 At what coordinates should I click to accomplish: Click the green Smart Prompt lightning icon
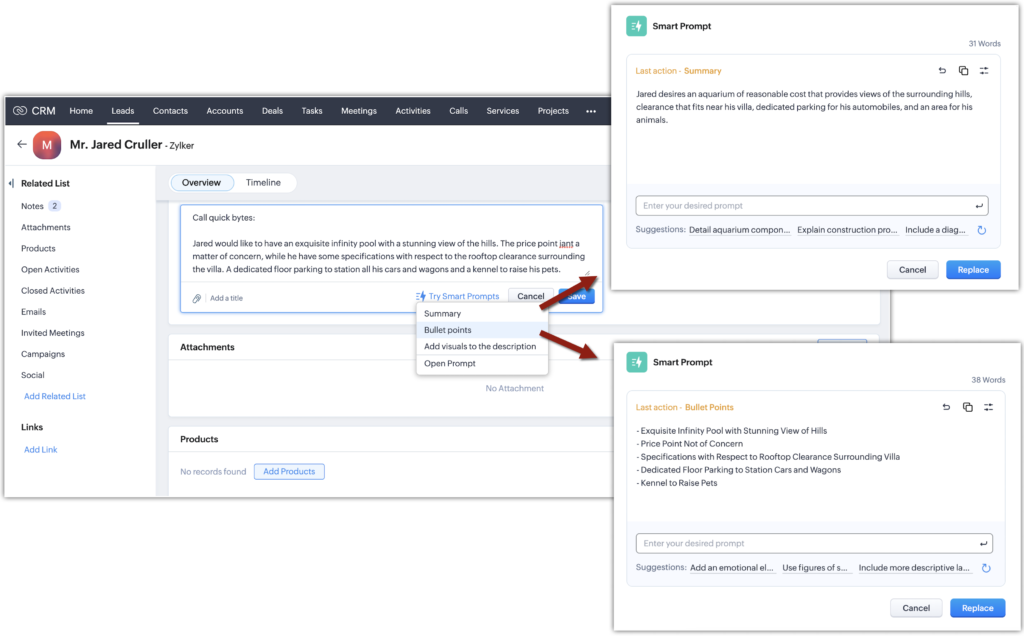point(636,25)
